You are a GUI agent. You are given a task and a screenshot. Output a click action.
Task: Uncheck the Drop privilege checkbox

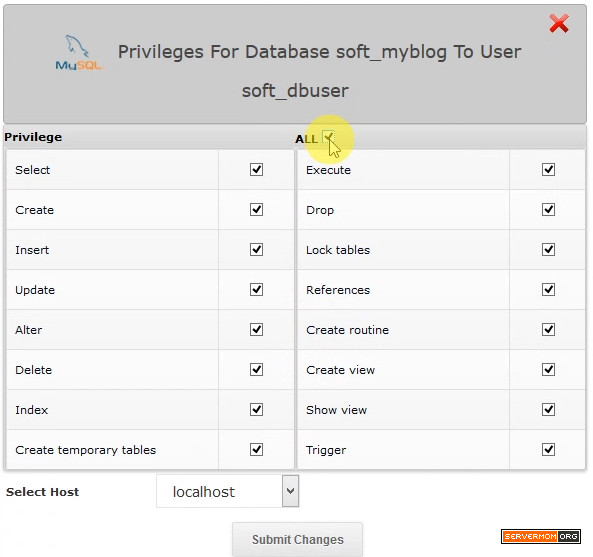(548, 209)
